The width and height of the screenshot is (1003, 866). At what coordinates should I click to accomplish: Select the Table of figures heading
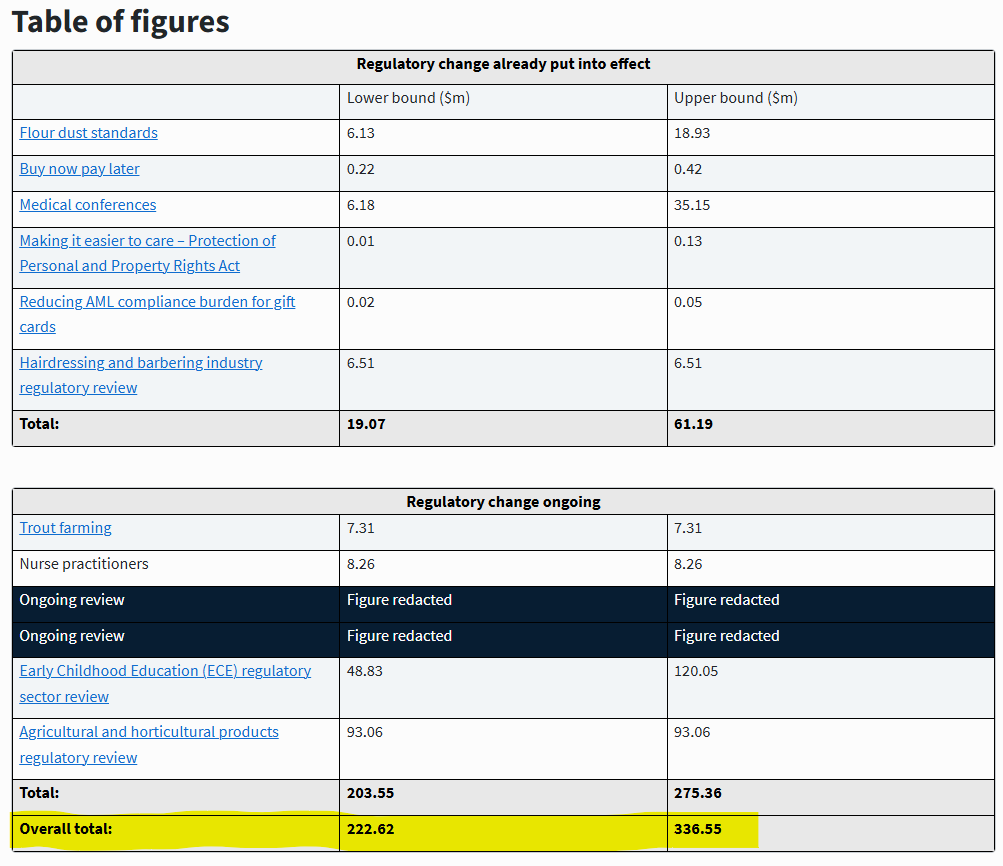120,22
